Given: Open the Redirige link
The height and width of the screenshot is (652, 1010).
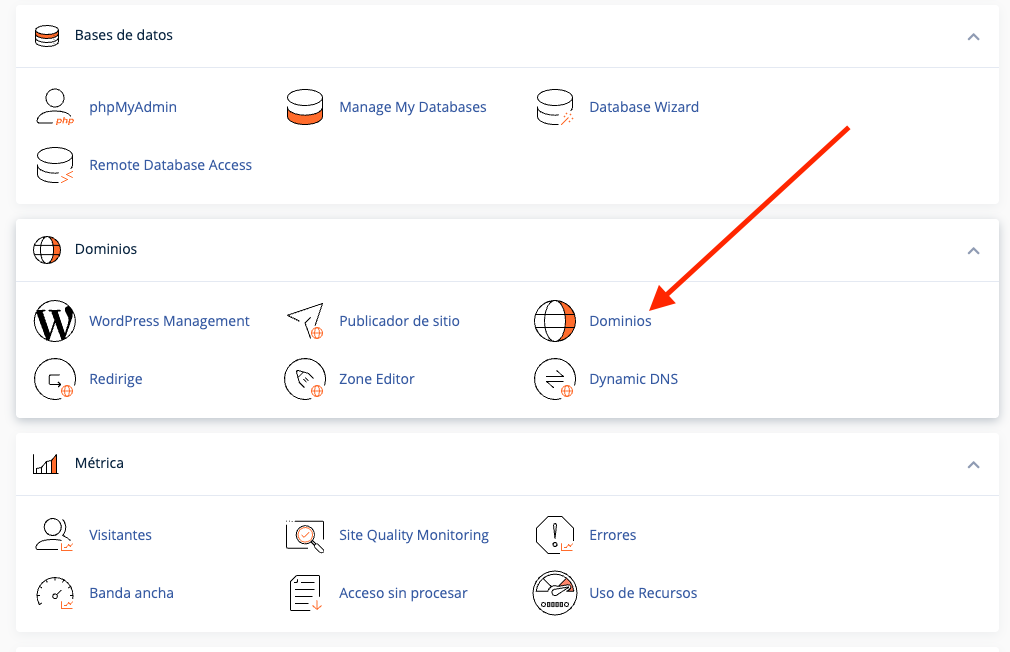Looking at the screenshot, I should tap(116, 379).
